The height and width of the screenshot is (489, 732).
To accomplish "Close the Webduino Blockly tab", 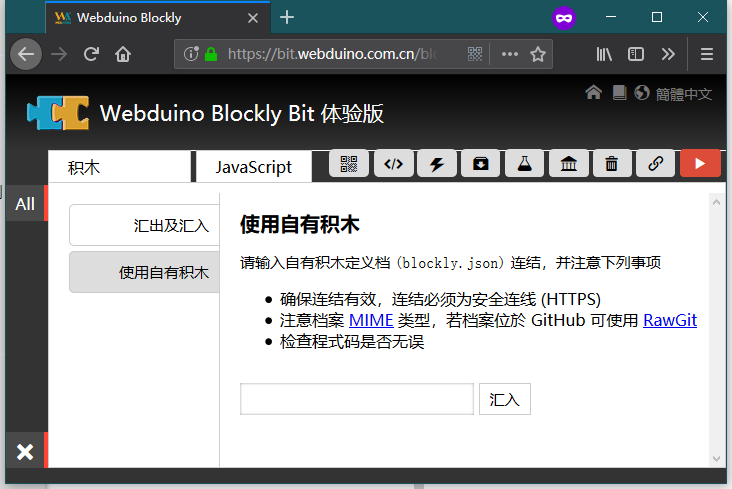I will tap(253, 18).
